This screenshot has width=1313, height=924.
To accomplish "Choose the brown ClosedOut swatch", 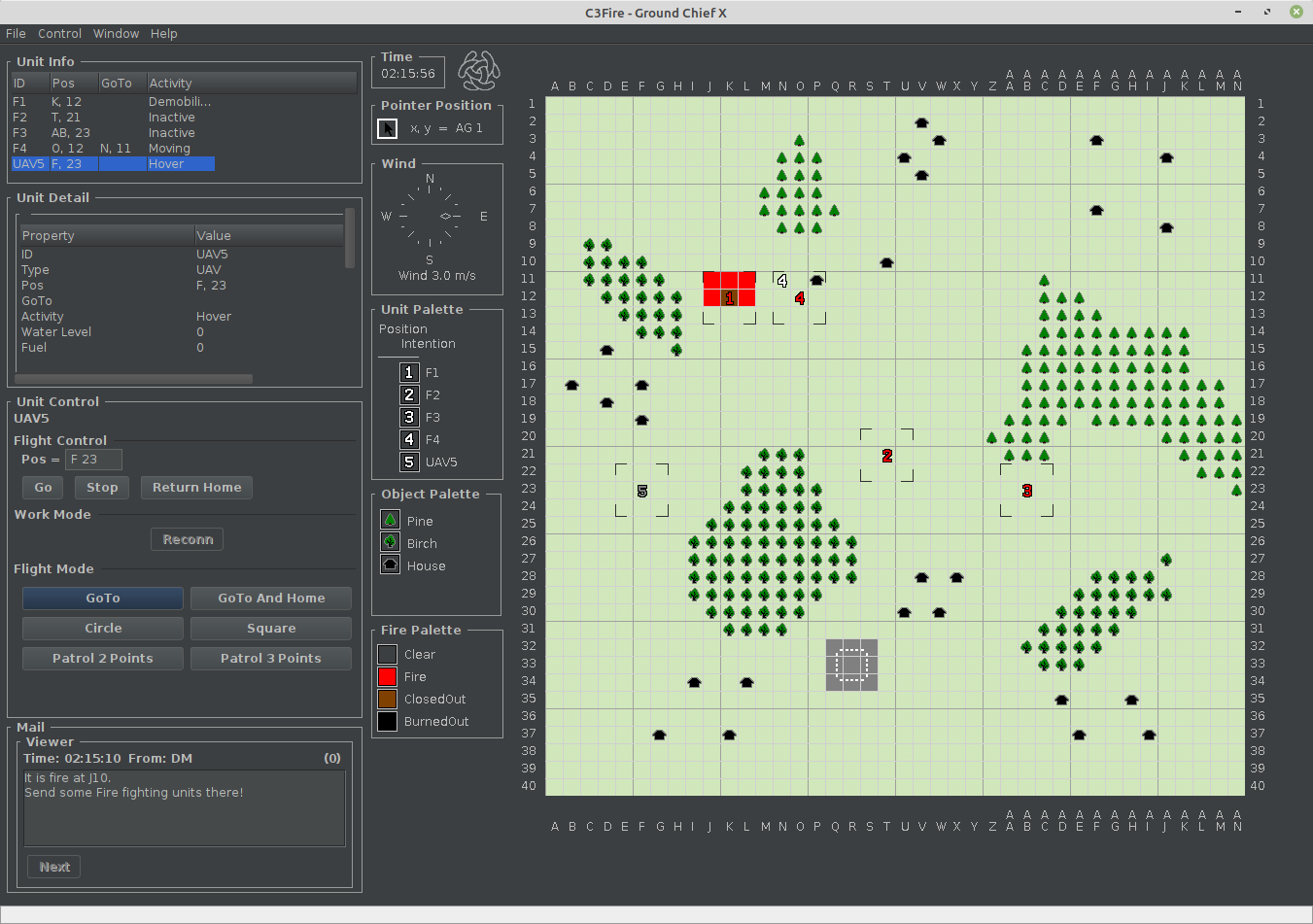I will (x=387, y=699).
